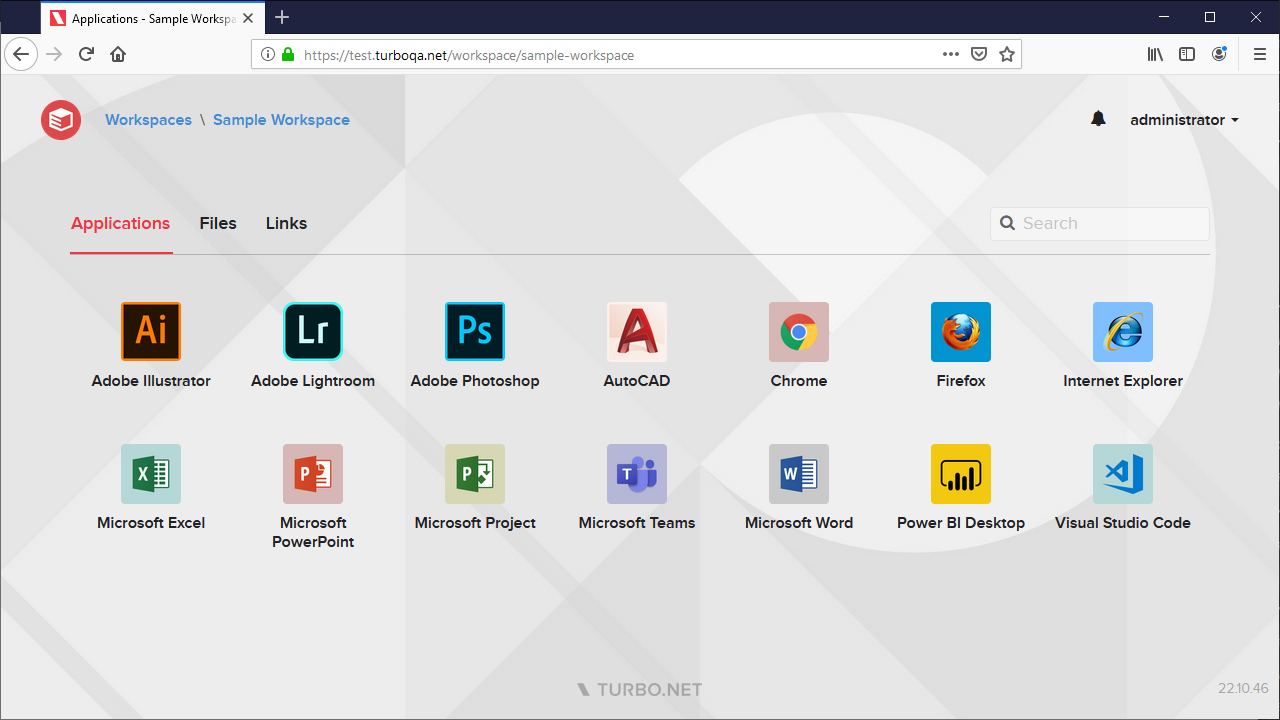Screen dimensions: 1280x720
Task: Close the Sample Workspace browser tab
Action: pos(248,18)
